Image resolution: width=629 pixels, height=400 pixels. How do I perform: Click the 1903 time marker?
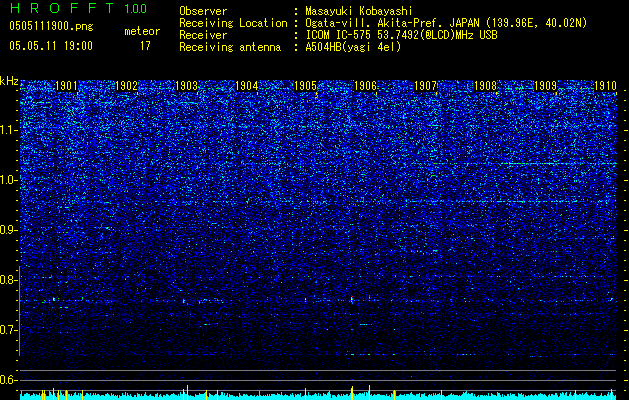pos(187,86)
